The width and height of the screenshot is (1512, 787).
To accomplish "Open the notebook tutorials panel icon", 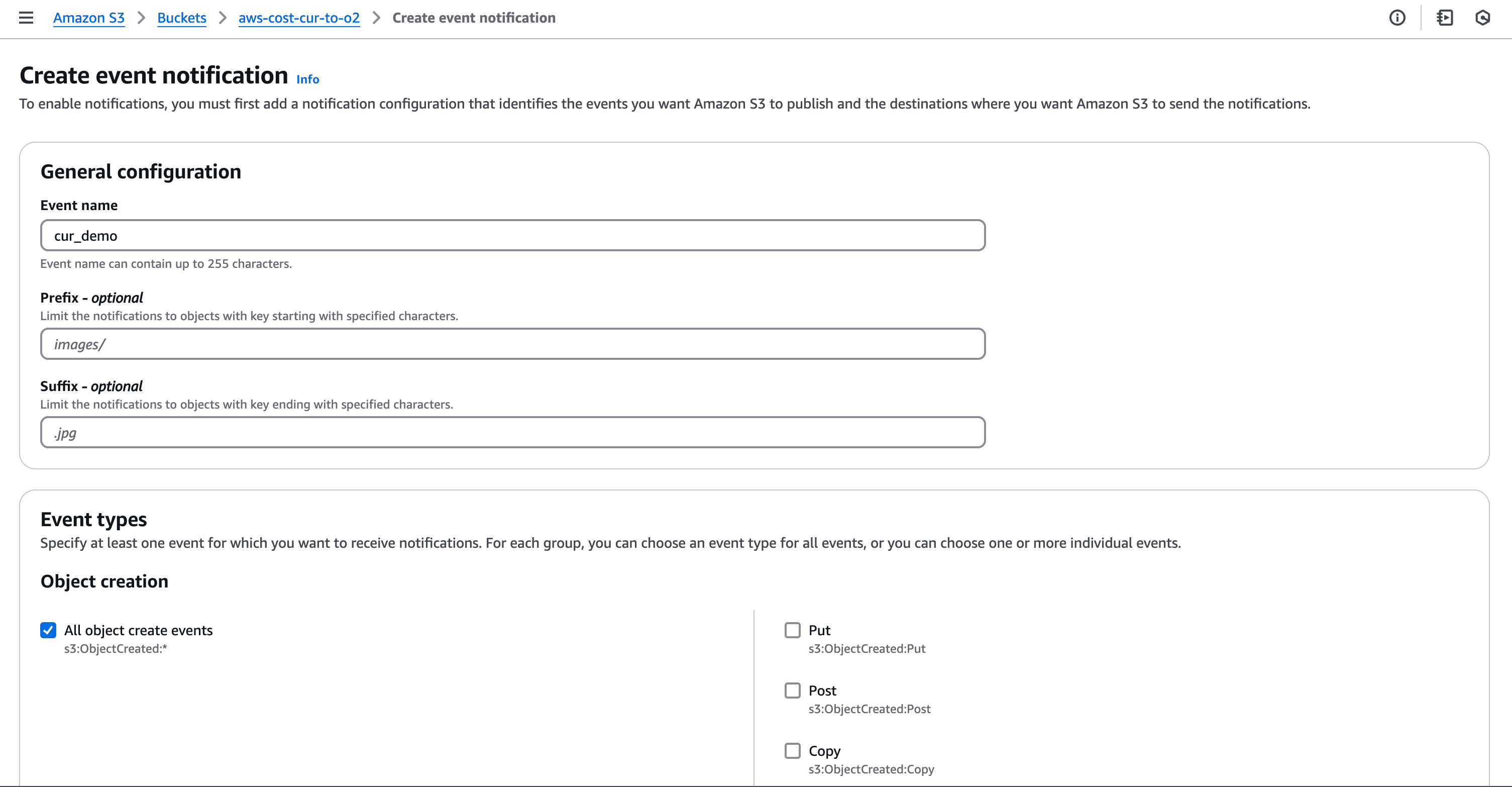I will click(x=1445, y=18).
